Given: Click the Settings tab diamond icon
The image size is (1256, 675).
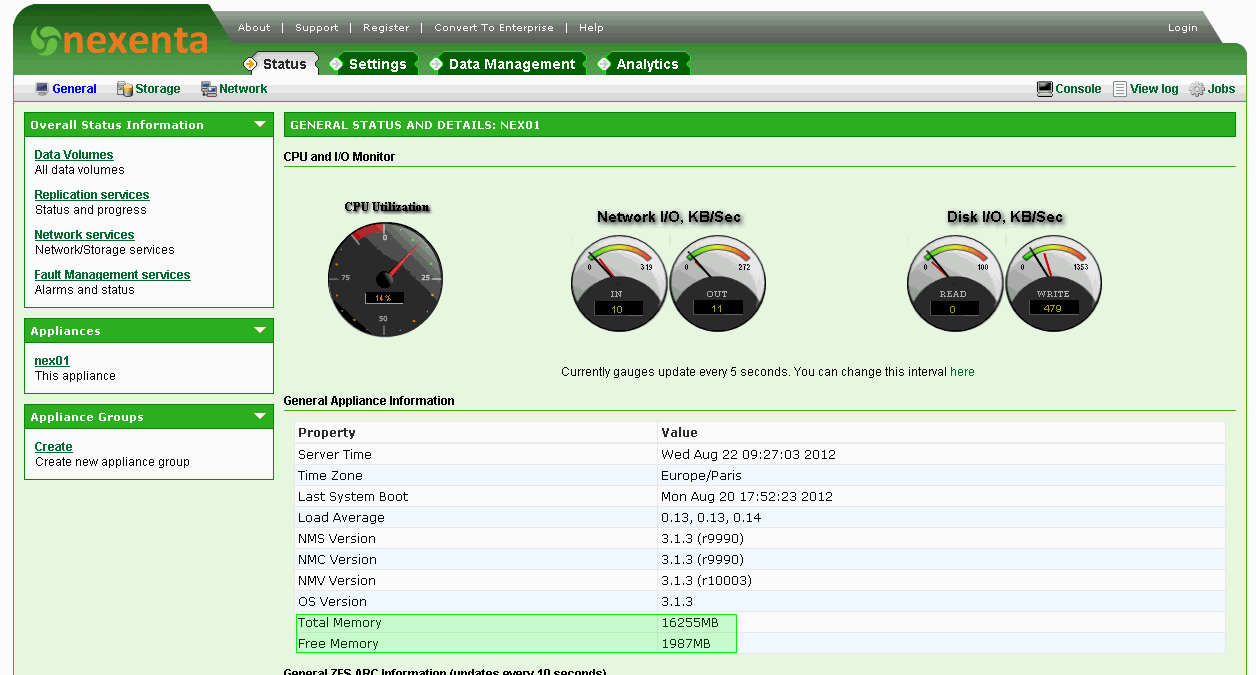Looking at the screenshot, I should click(x=336, y=64).
